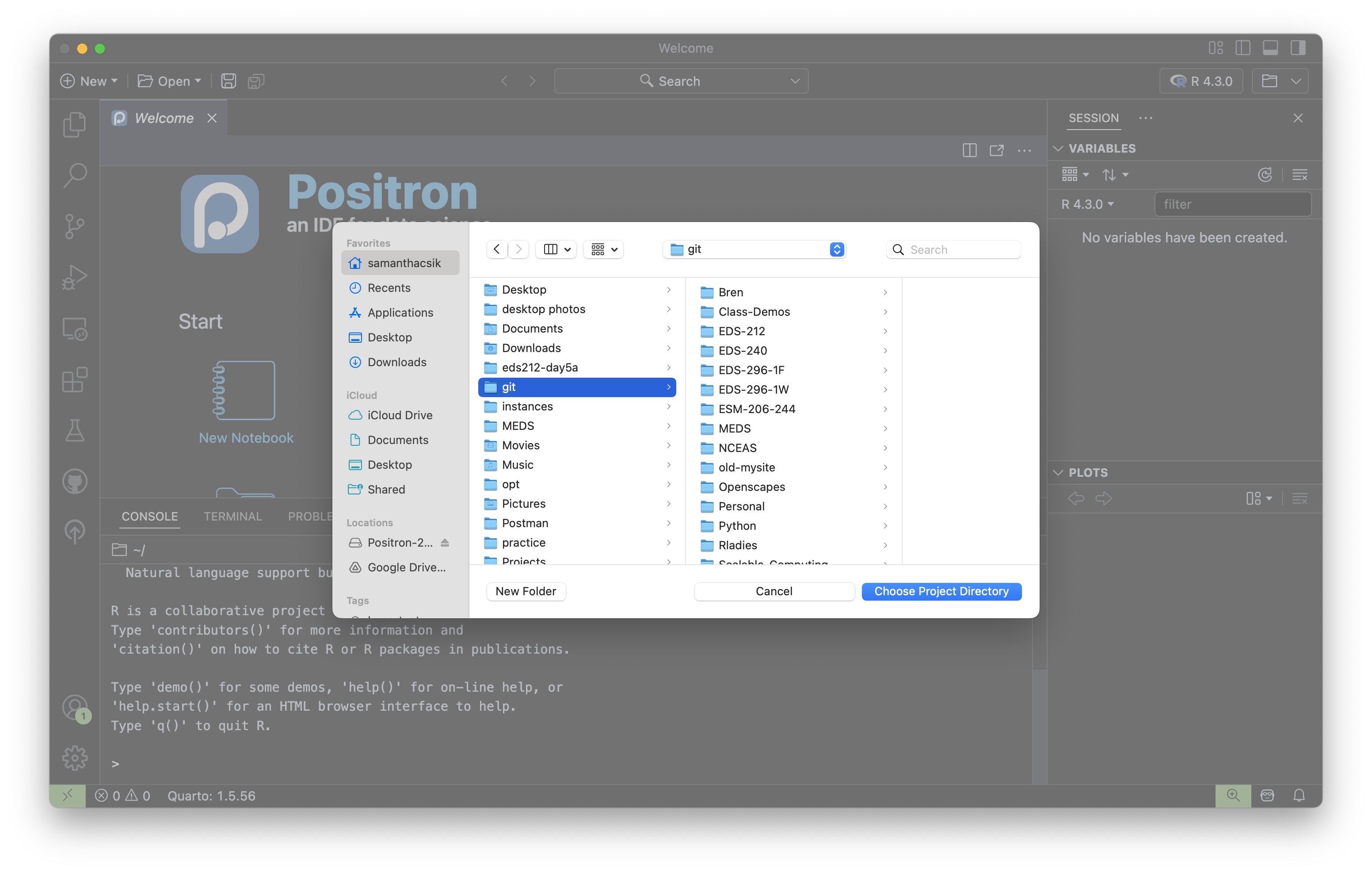Viewport: 1372px width, 873px height.
Task: Open the command center Search box
Action: click(681, 81)
